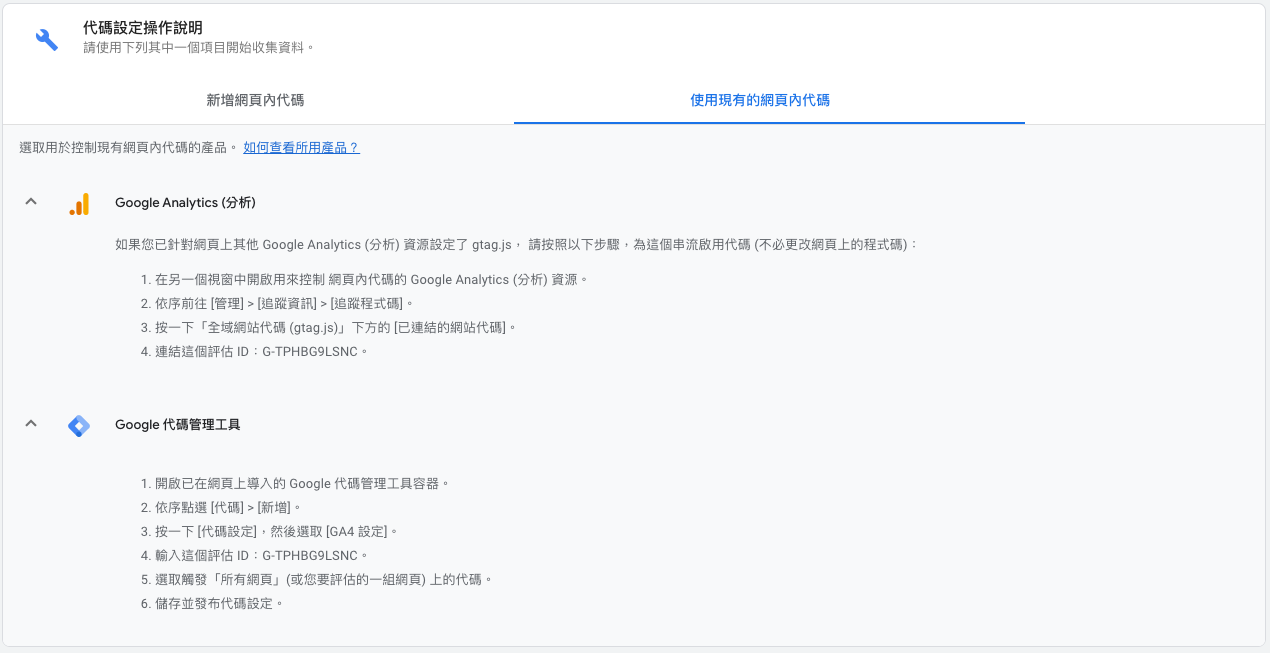The image size is (1270, 653).
Task: Click the paragraph starting 如果您已針對網頁上其他
Action: (x=516, y=245)
